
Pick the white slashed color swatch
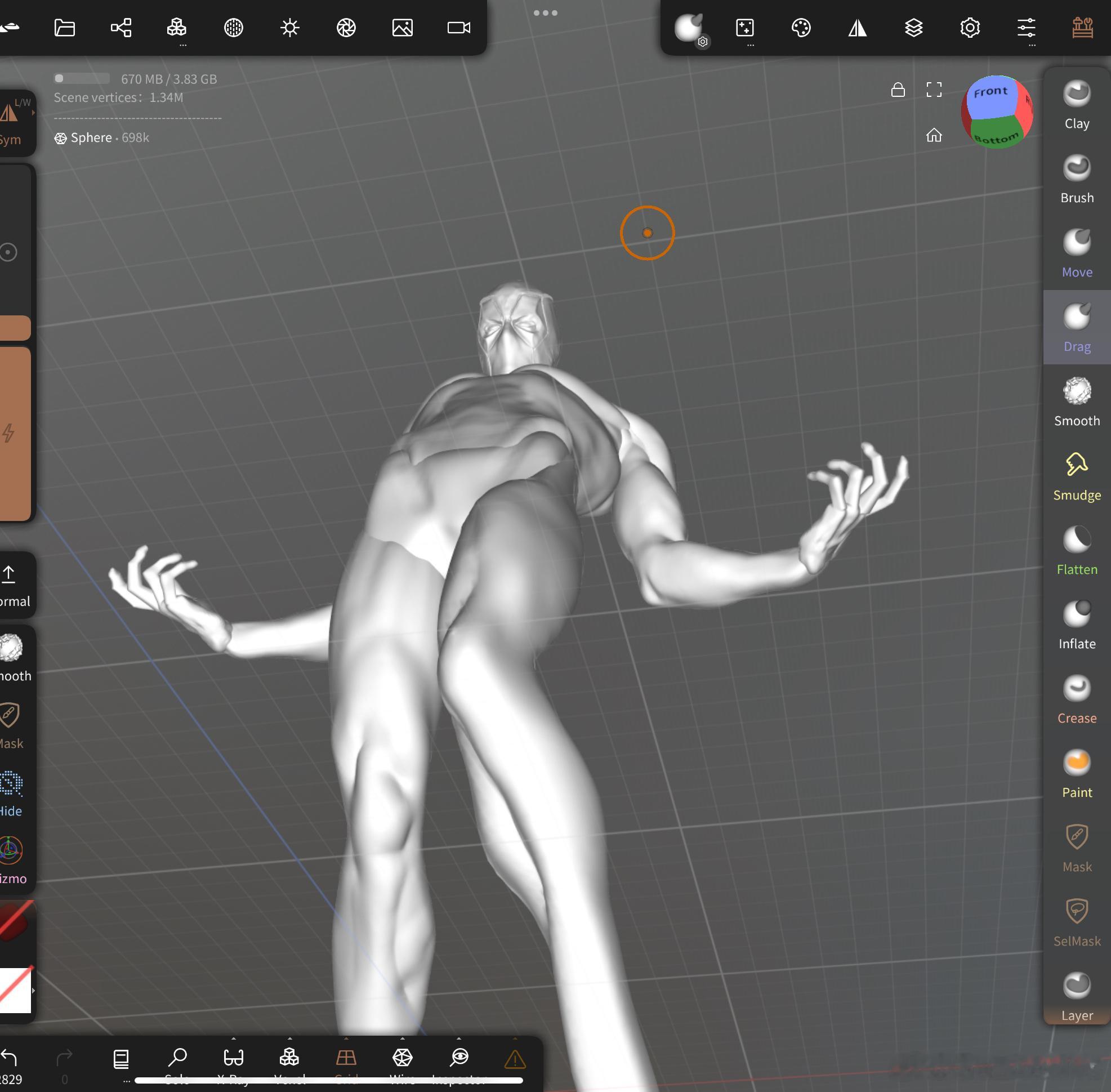(x=16, y=991)
